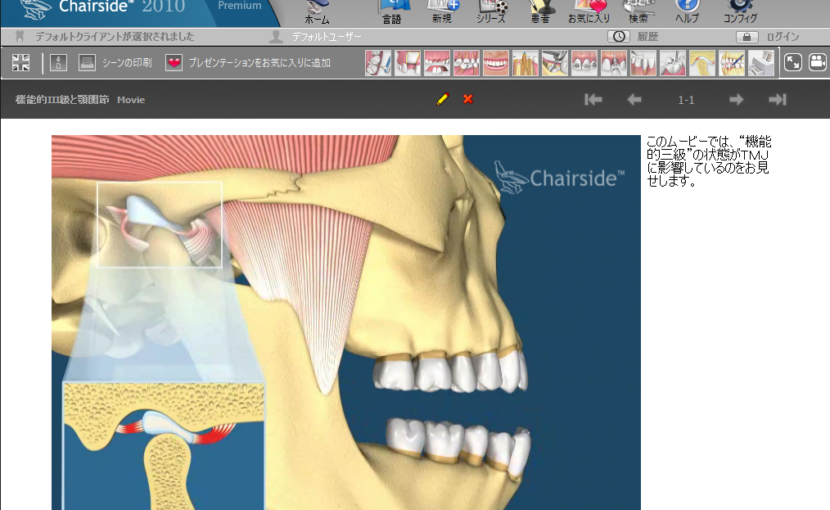
Task: Click the default client selected status text
Action: click(x=114, y=37)
